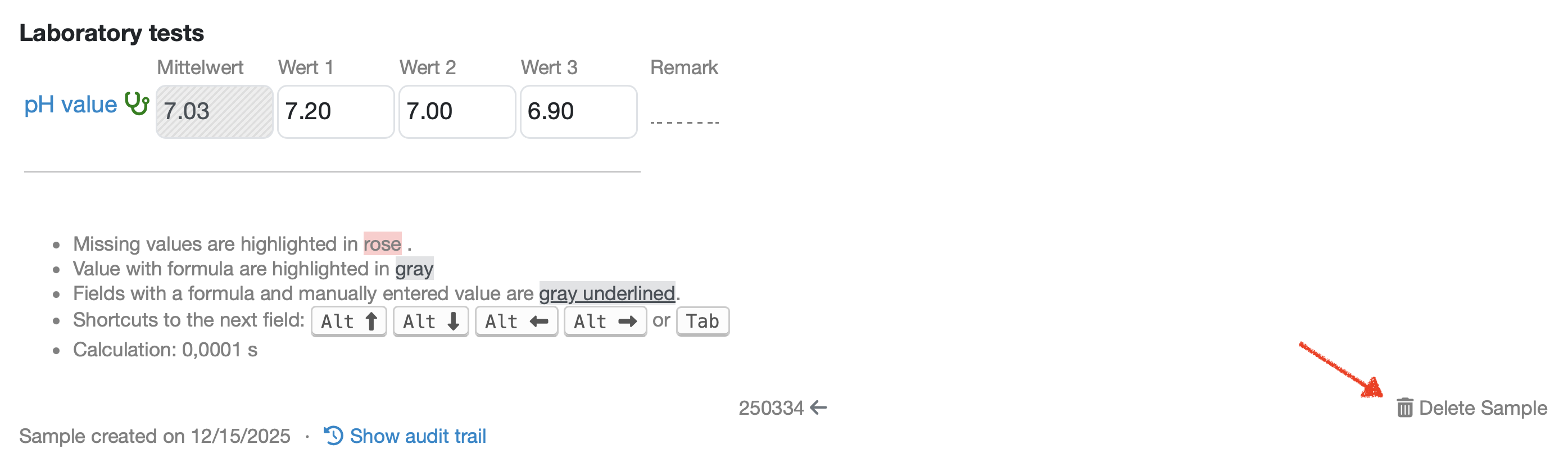Click the stethoscope icon beside pH value
The height and width of the screenshot is (471, 1568).
(137, 103)
